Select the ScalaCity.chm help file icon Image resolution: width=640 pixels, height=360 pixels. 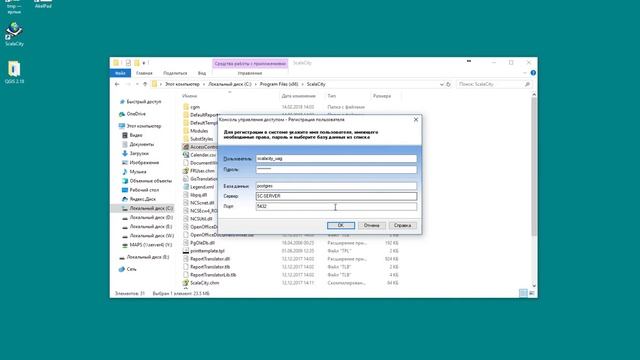(186, 283)
